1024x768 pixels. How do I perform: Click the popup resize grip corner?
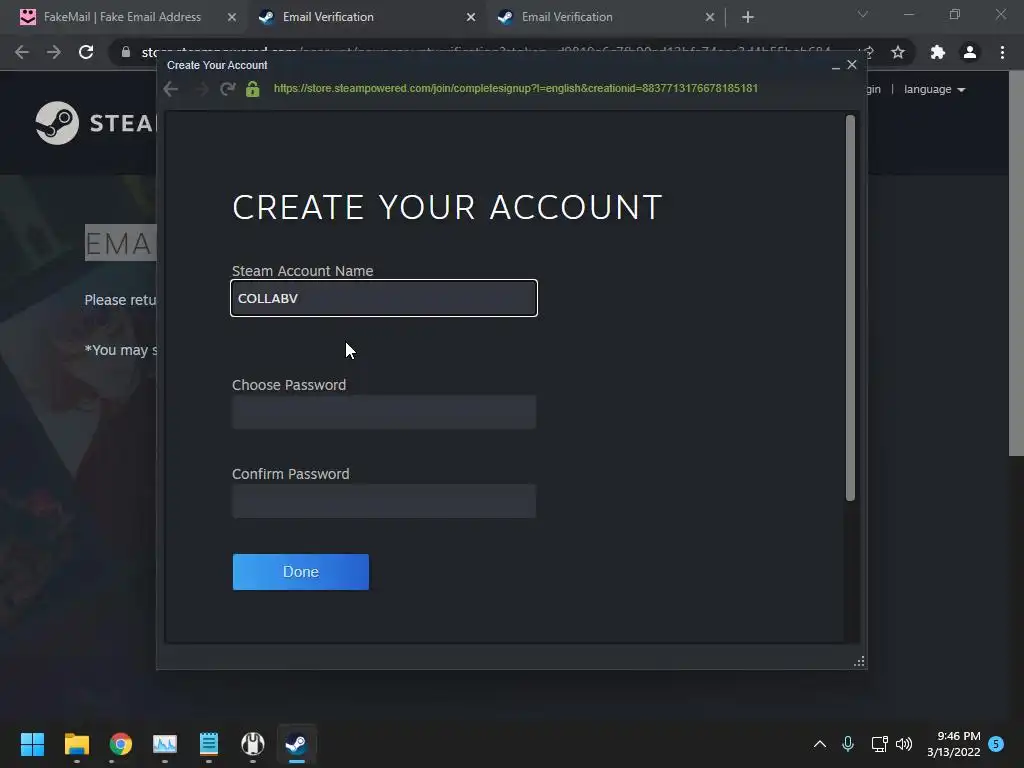[859, 661]
